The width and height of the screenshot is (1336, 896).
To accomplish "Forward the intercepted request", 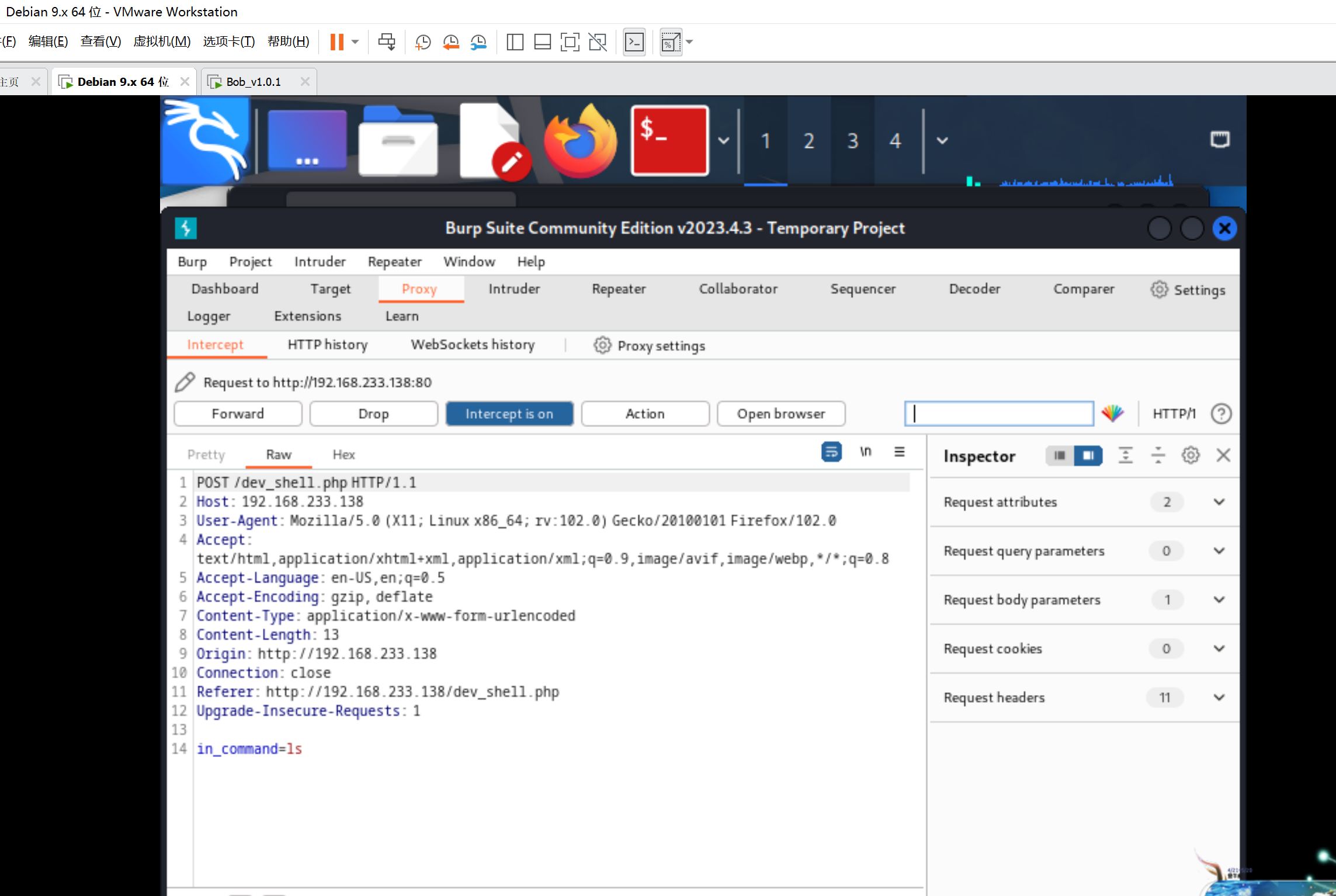I will coord(238,414).
